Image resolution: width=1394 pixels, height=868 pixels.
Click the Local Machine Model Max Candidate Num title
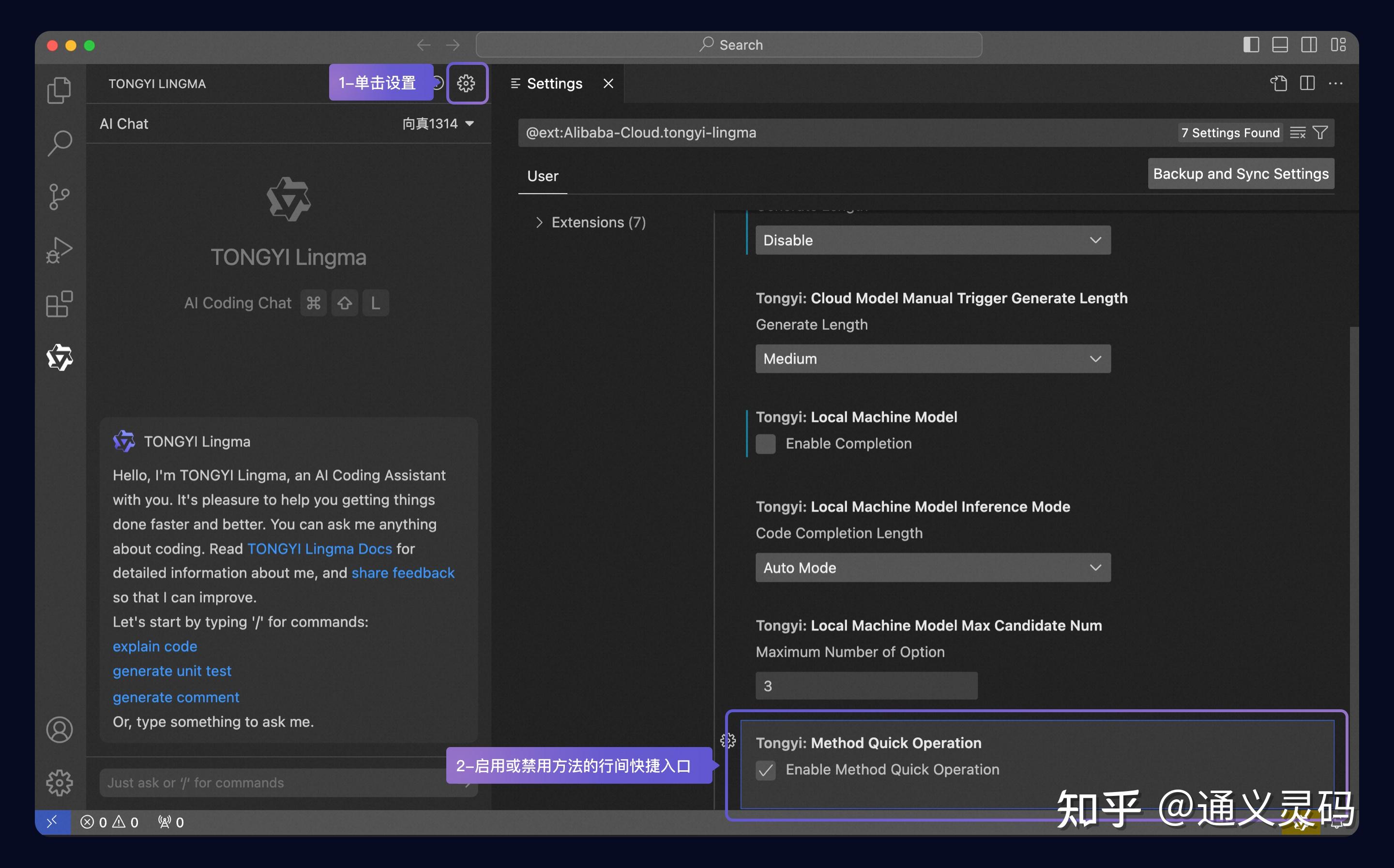click(929, 626)
